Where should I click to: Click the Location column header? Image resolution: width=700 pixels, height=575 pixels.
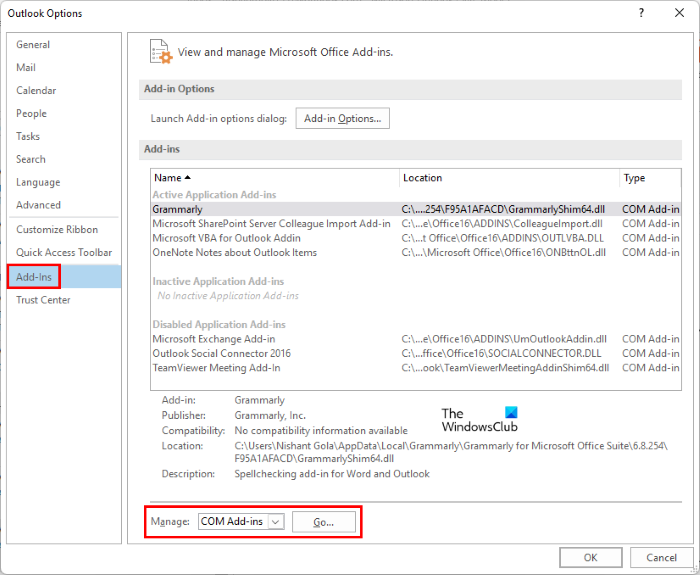(508, 178)
